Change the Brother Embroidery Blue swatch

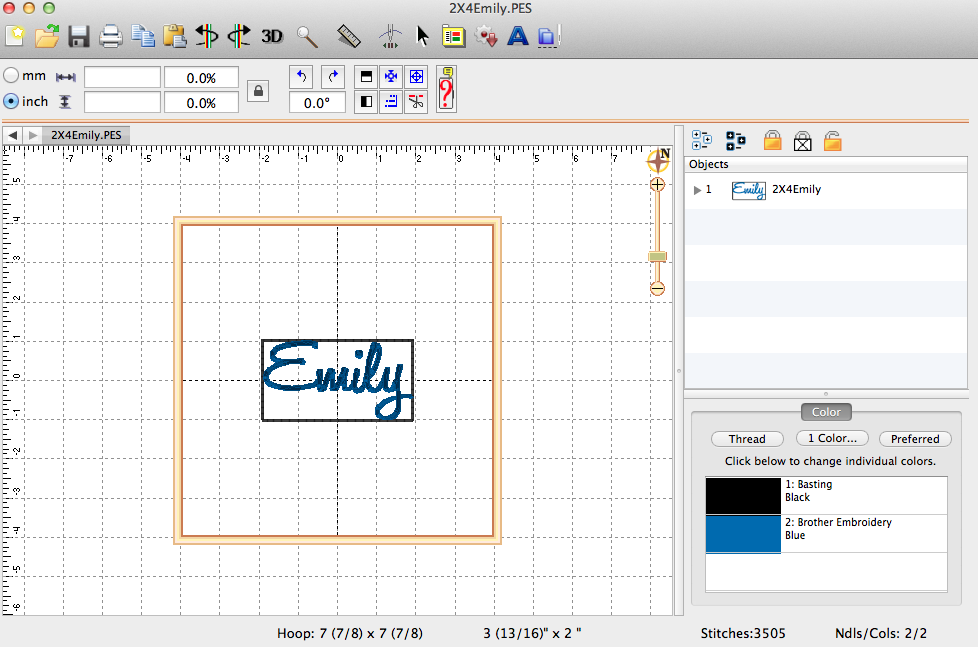point(742,533)
